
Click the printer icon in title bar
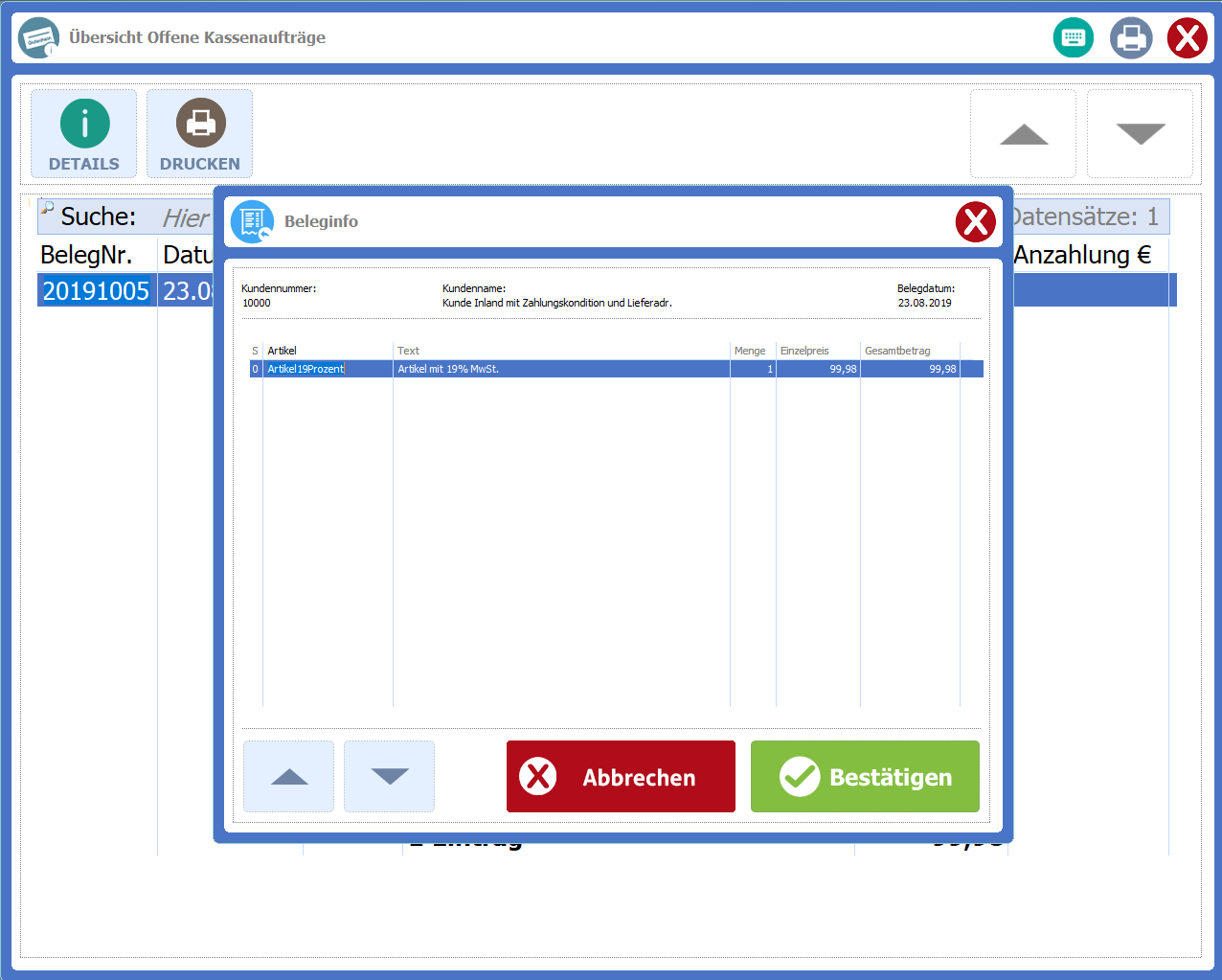pyautogui.click(x=1130, y=38)
